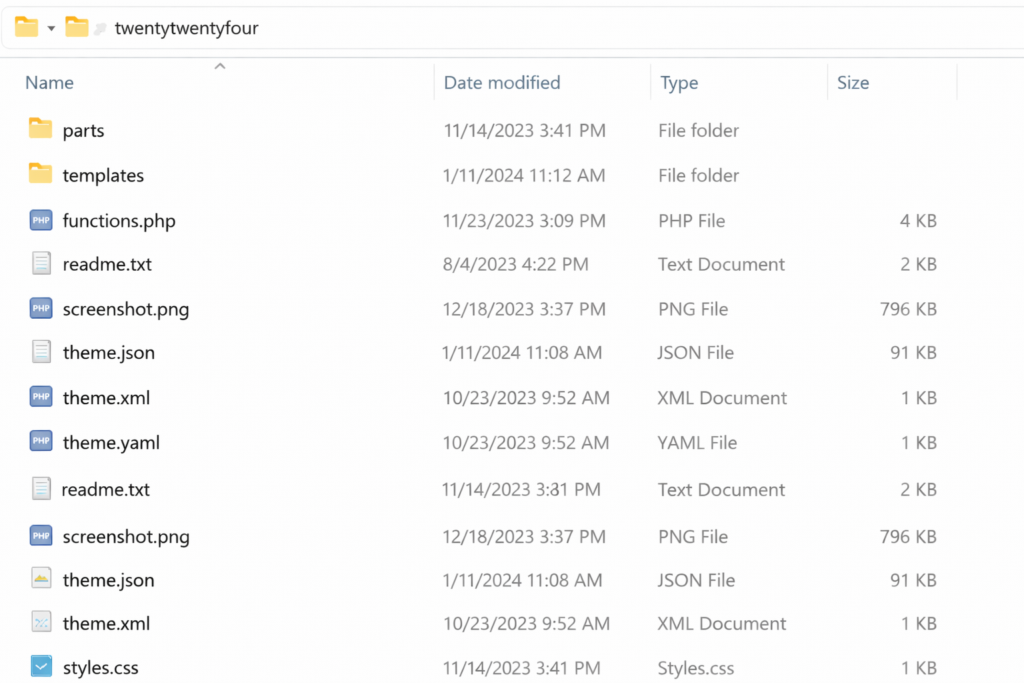The image size is (1024, 683).
Task: Select readme.txt modified 11/14/2023 3:31 PM
Action: coord(105,490)
